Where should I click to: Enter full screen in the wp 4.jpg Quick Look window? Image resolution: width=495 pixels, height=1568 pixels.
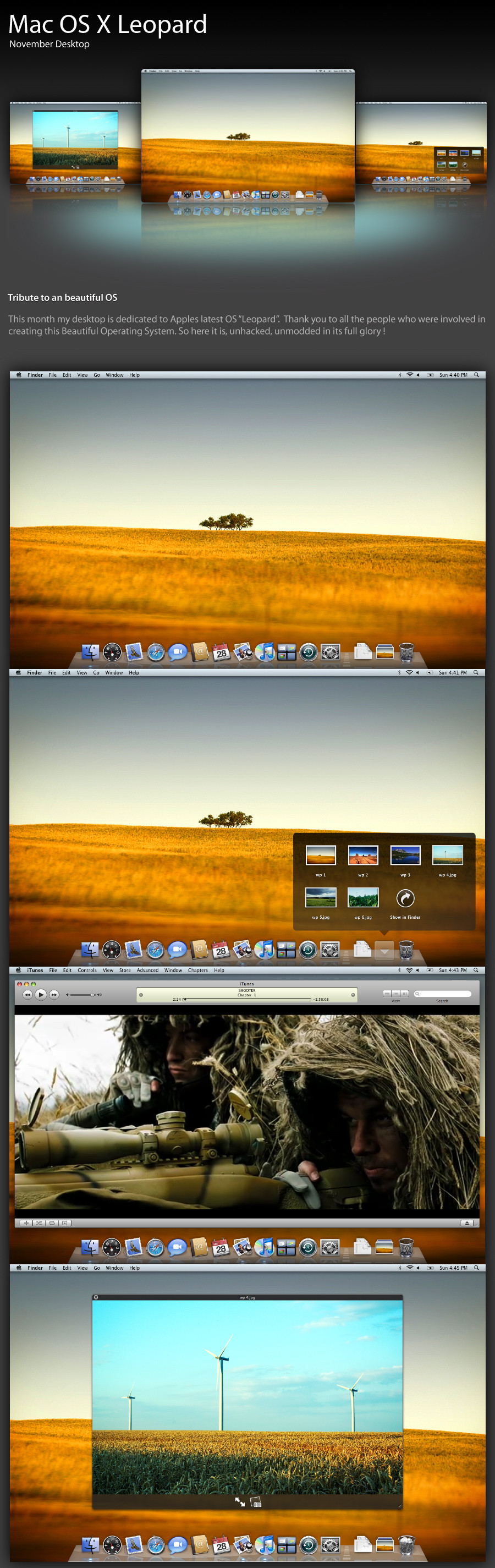[x=240, y=1501]
